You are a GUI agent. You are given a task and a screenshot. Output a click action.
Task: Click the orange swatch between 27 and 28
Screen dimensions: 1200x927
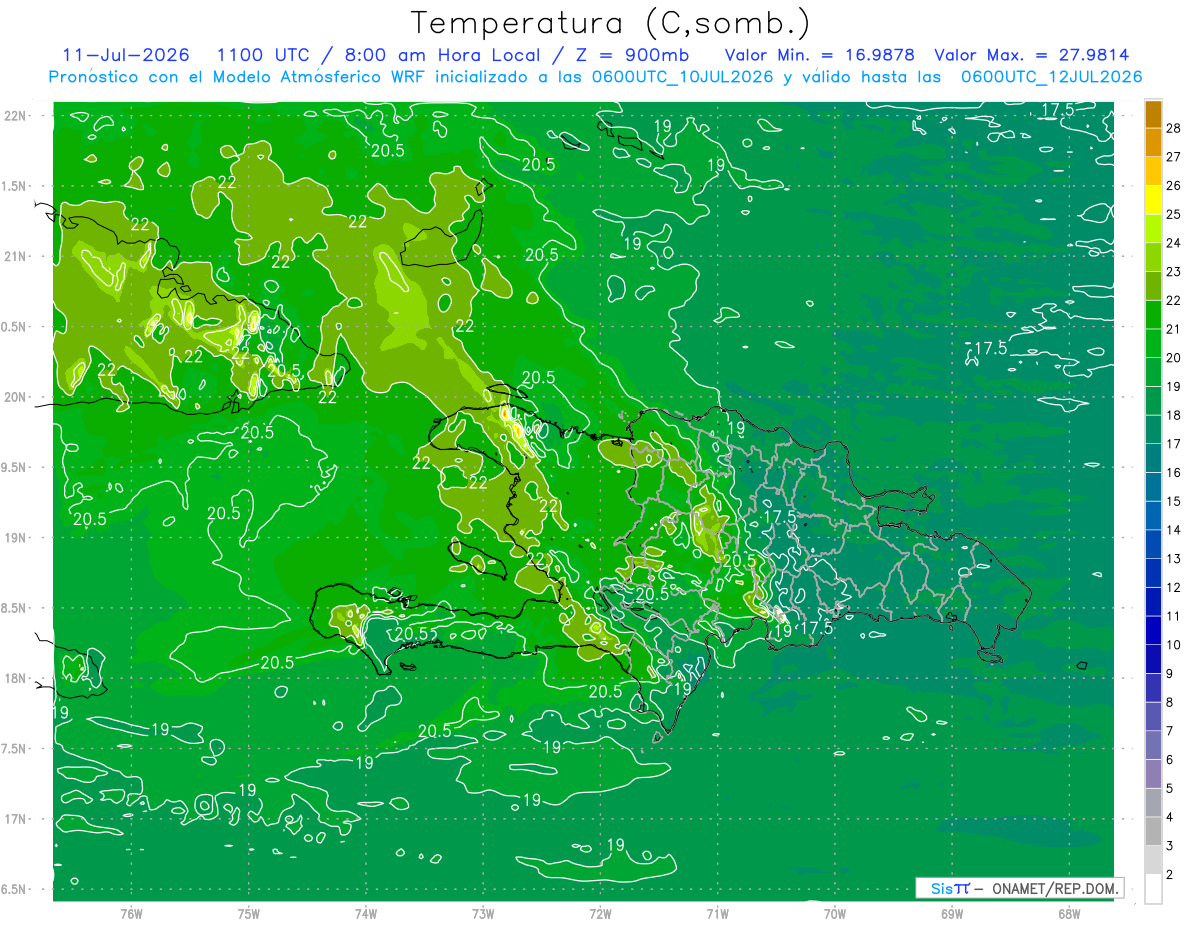pos(1153,142)
